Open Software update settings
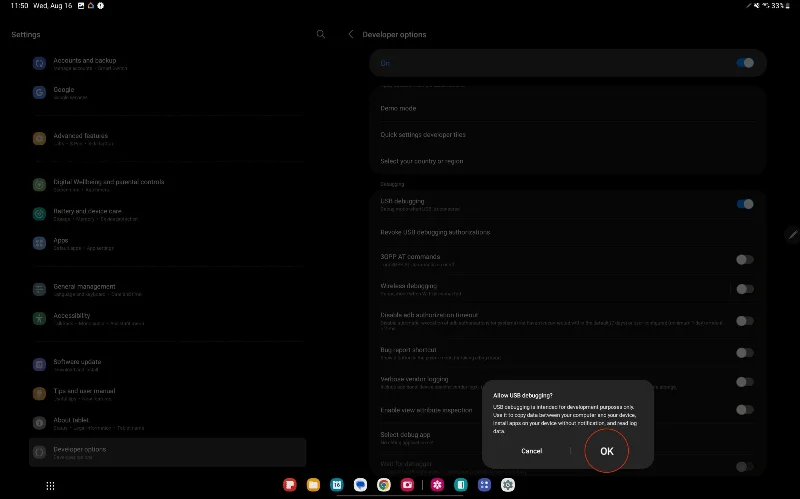Viewport: 800px width, 499px height. (167, 364)
